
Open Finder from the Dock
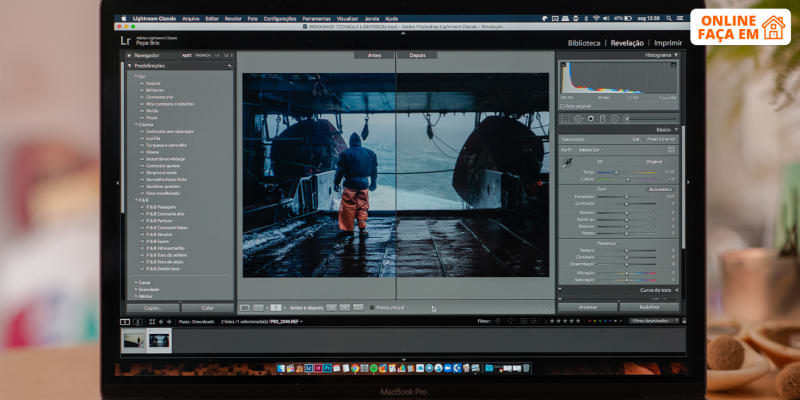282,368
